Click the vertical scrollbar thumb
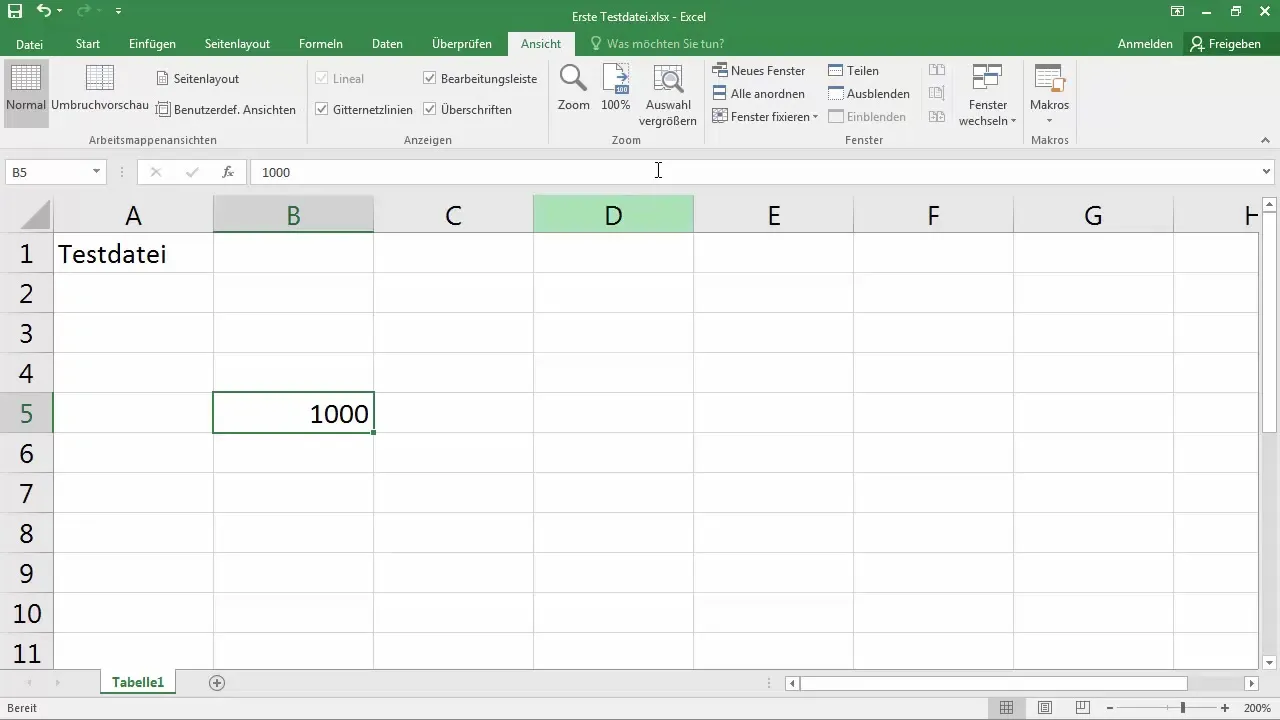The height and width of the screenshot is (720, 1280). tap(1270, 323)
